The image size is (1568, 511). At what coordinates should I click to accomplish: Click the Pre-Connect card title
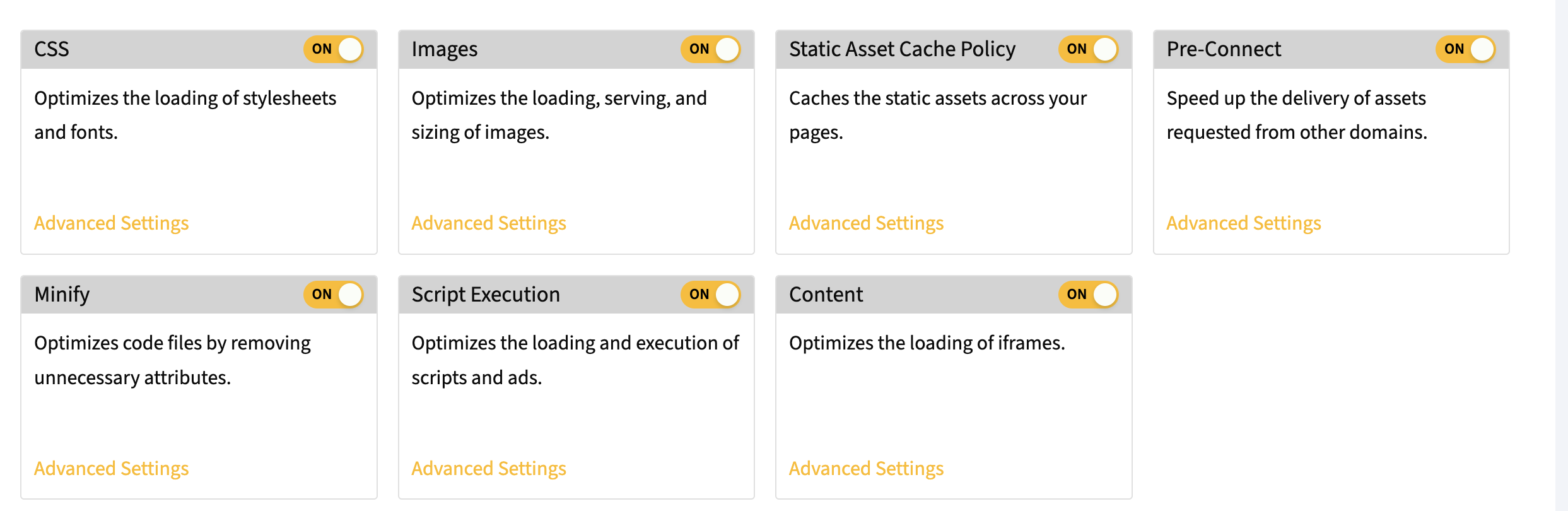[1224, 49]
